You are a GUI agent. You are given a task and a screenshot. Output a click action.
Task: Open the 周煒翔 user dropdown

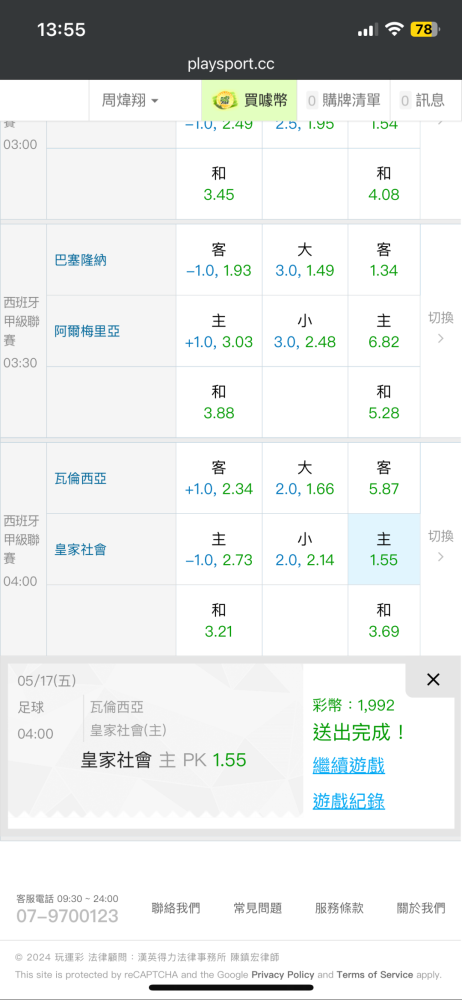point(130,100)
